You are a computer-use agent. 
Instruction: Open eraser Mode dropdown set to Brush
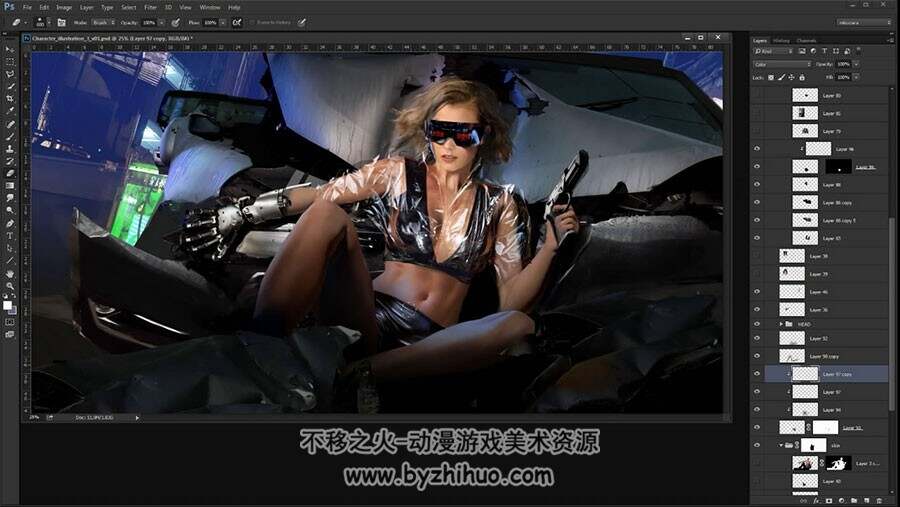(103, 22)
